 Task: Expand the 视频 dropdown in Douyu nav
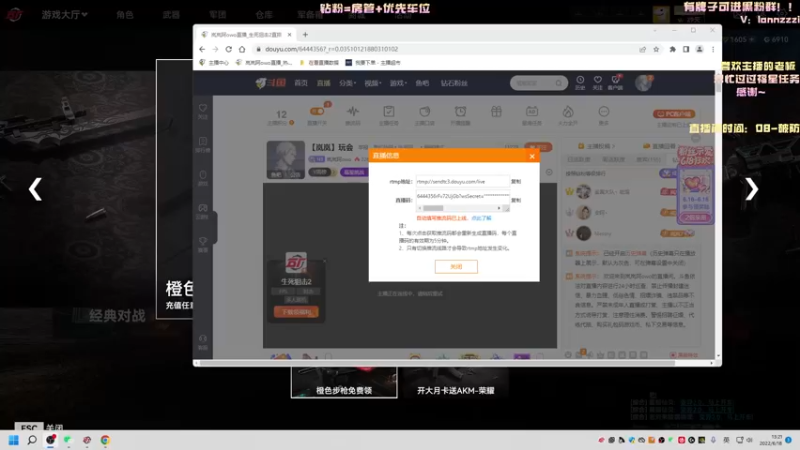372,83
